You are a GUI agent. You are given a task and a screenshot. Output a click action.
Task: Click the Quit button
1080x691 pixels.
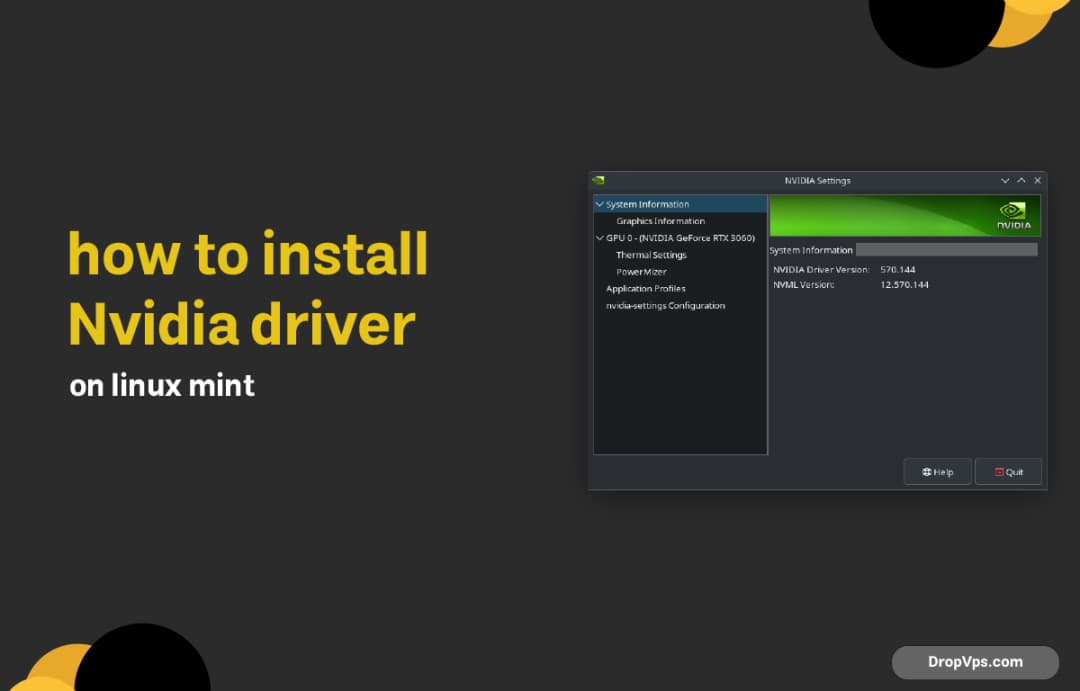1008,471
